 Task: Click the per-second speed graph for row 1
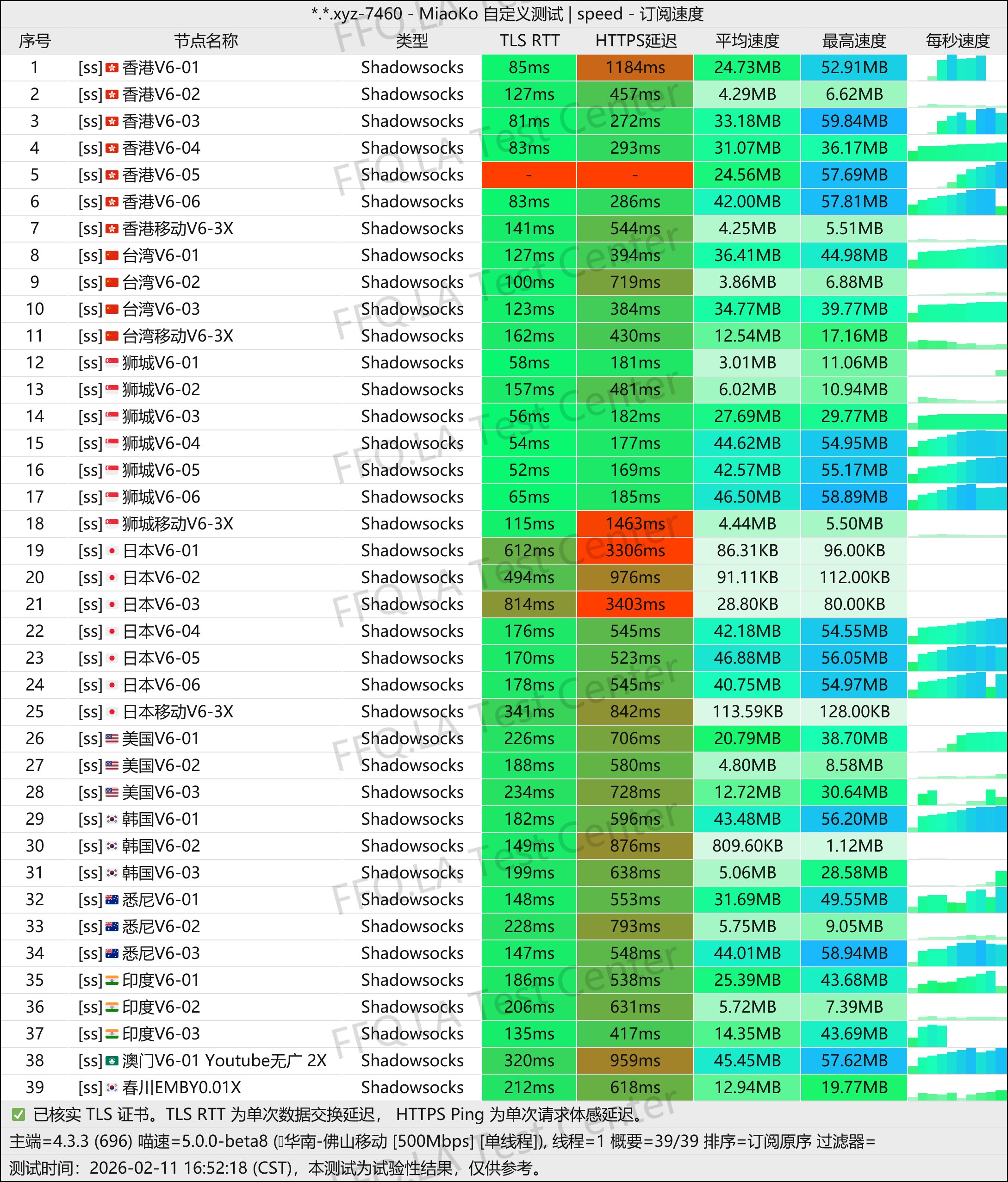(957, 67)
